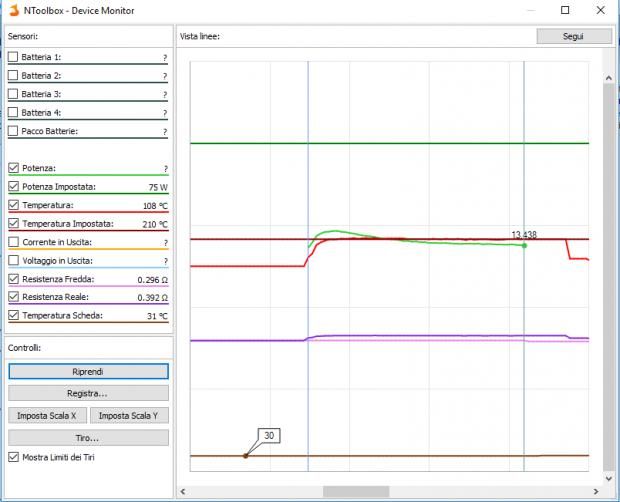This screenshot has height=502, width=620.
Task: Close the Device Monitor window
Action: 600,10
